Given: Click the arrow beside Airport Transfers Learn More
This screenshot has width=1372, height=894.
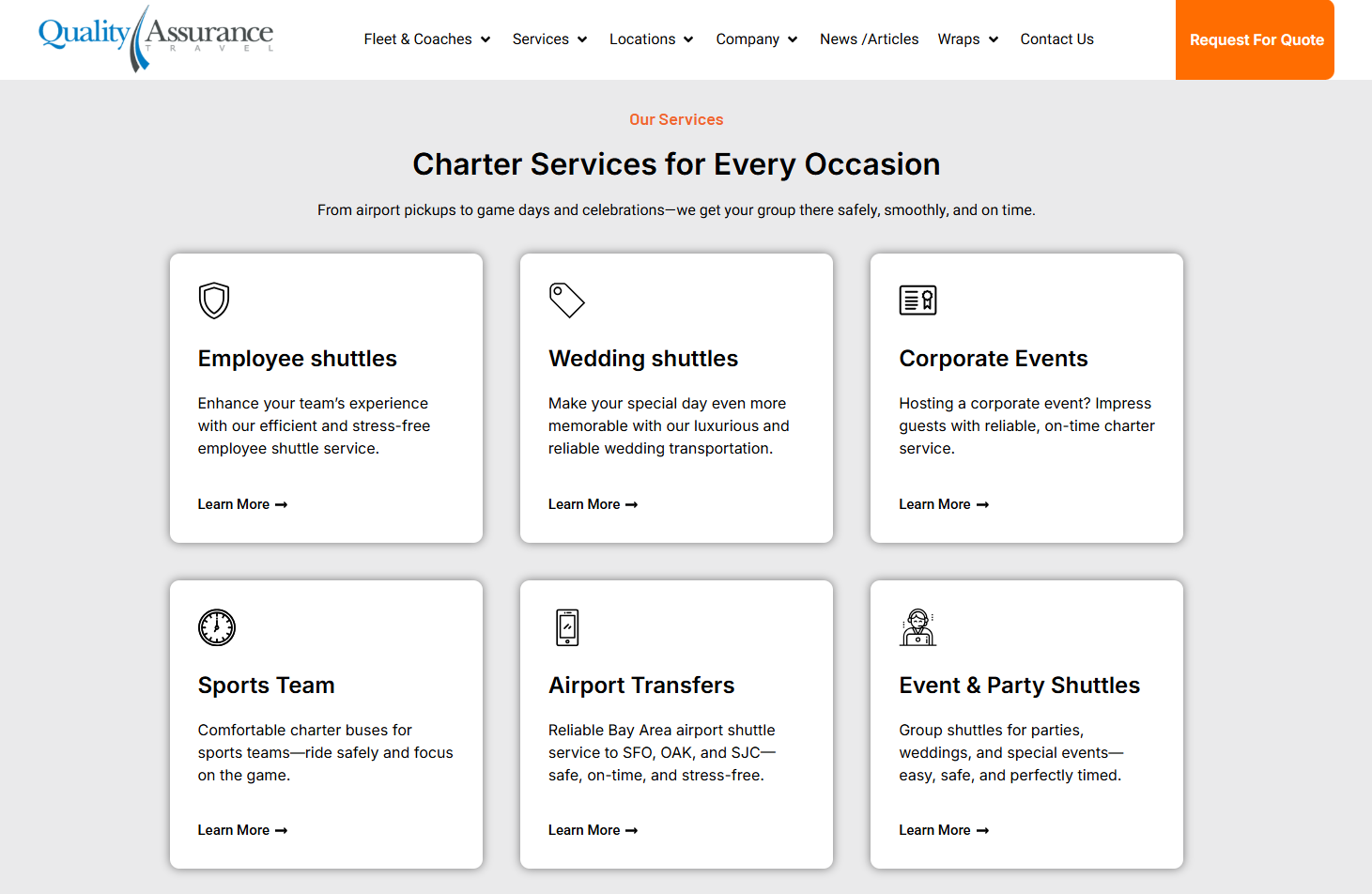Looking at the screenshot, I should click(631, 831).
